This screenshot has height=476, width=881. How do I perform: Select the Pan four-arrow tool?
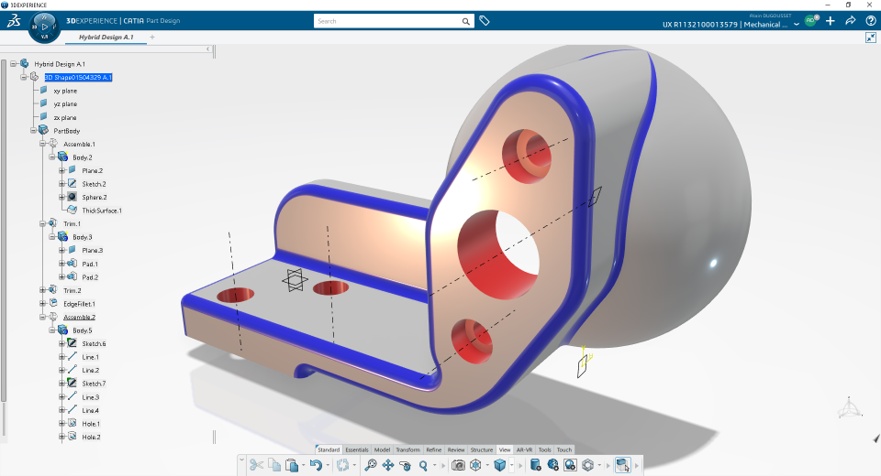click(x=388, y=465)
